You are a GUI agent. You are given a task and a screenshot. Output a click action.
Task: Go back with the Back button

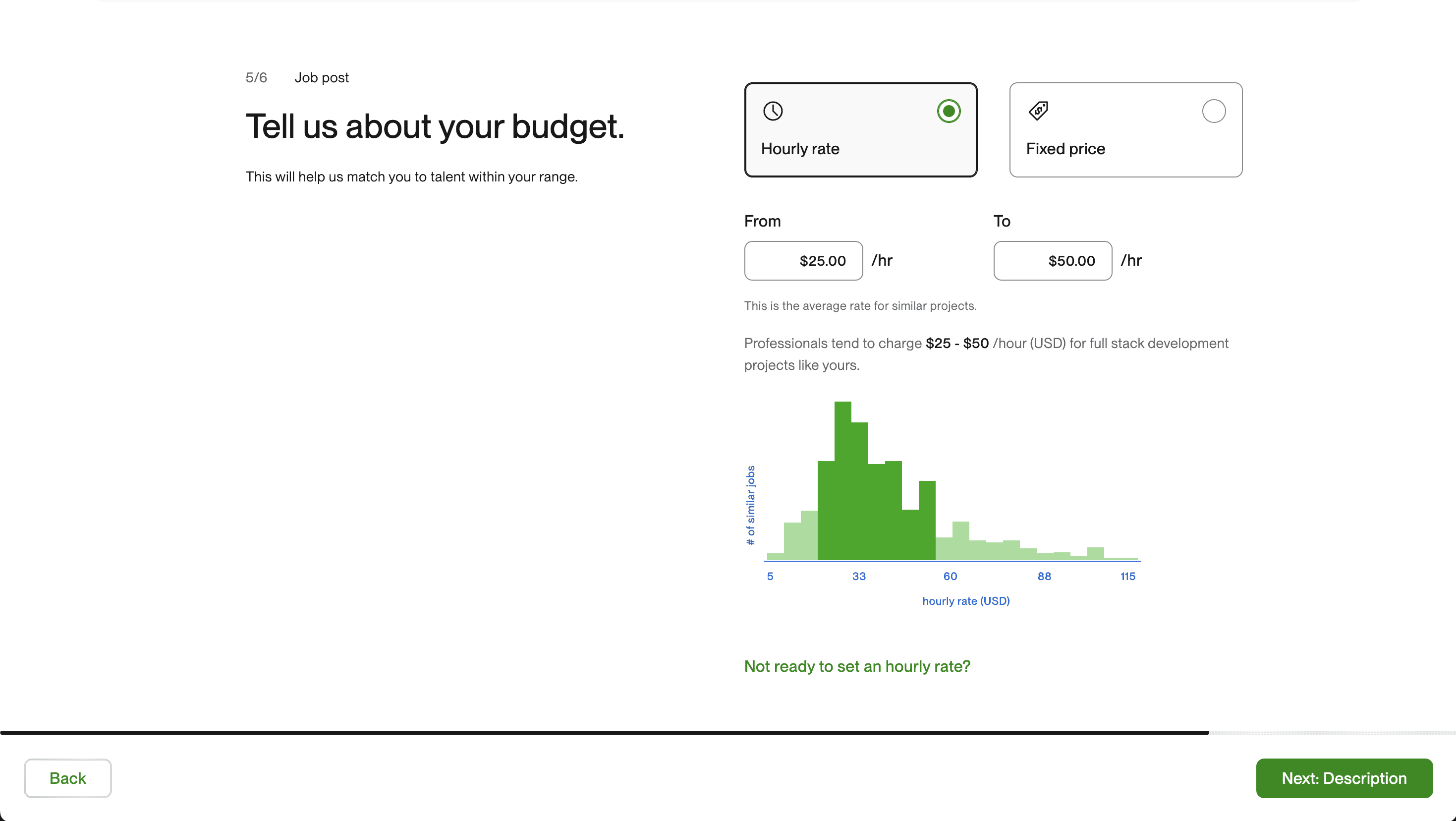click(68, 778)
